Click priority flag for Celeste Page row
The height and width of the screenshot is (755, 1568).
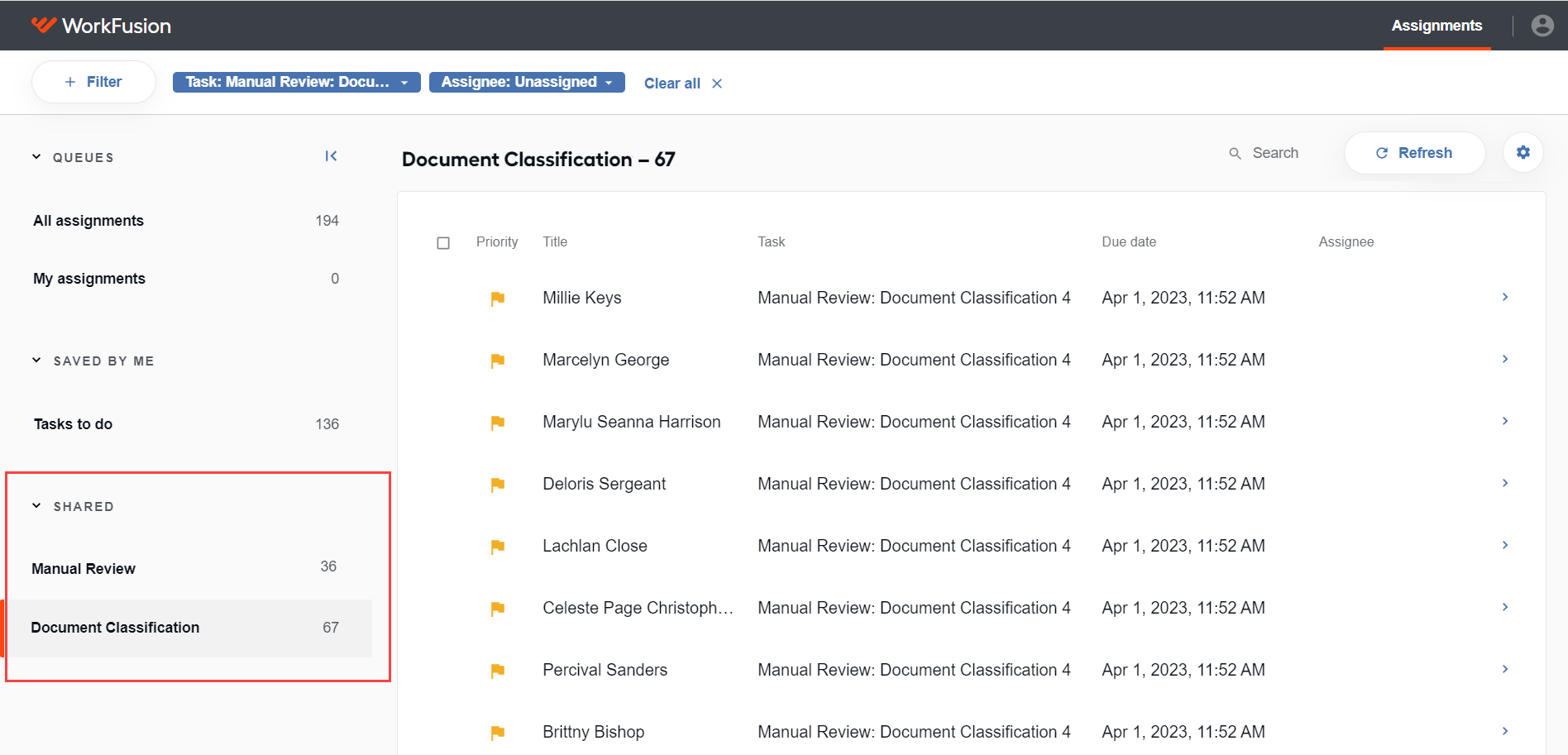498,609
